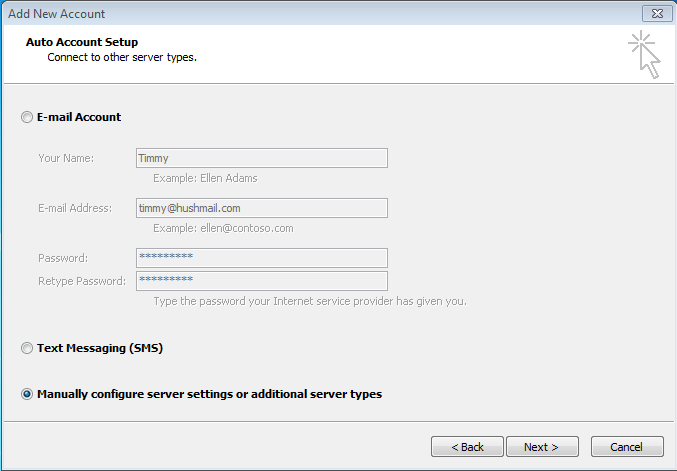Focus the Retype Password input field

262,281
